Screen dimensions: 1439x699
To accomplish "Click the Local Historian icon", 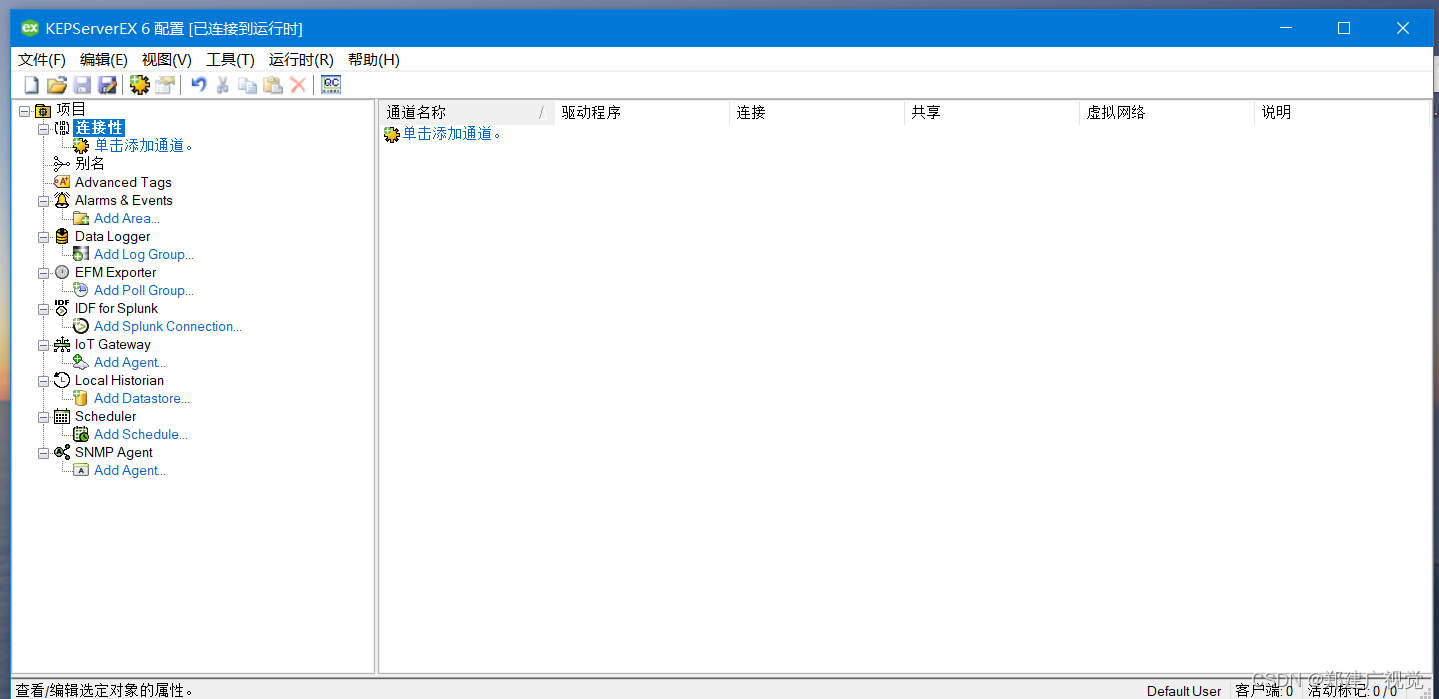I will (62, 380).
